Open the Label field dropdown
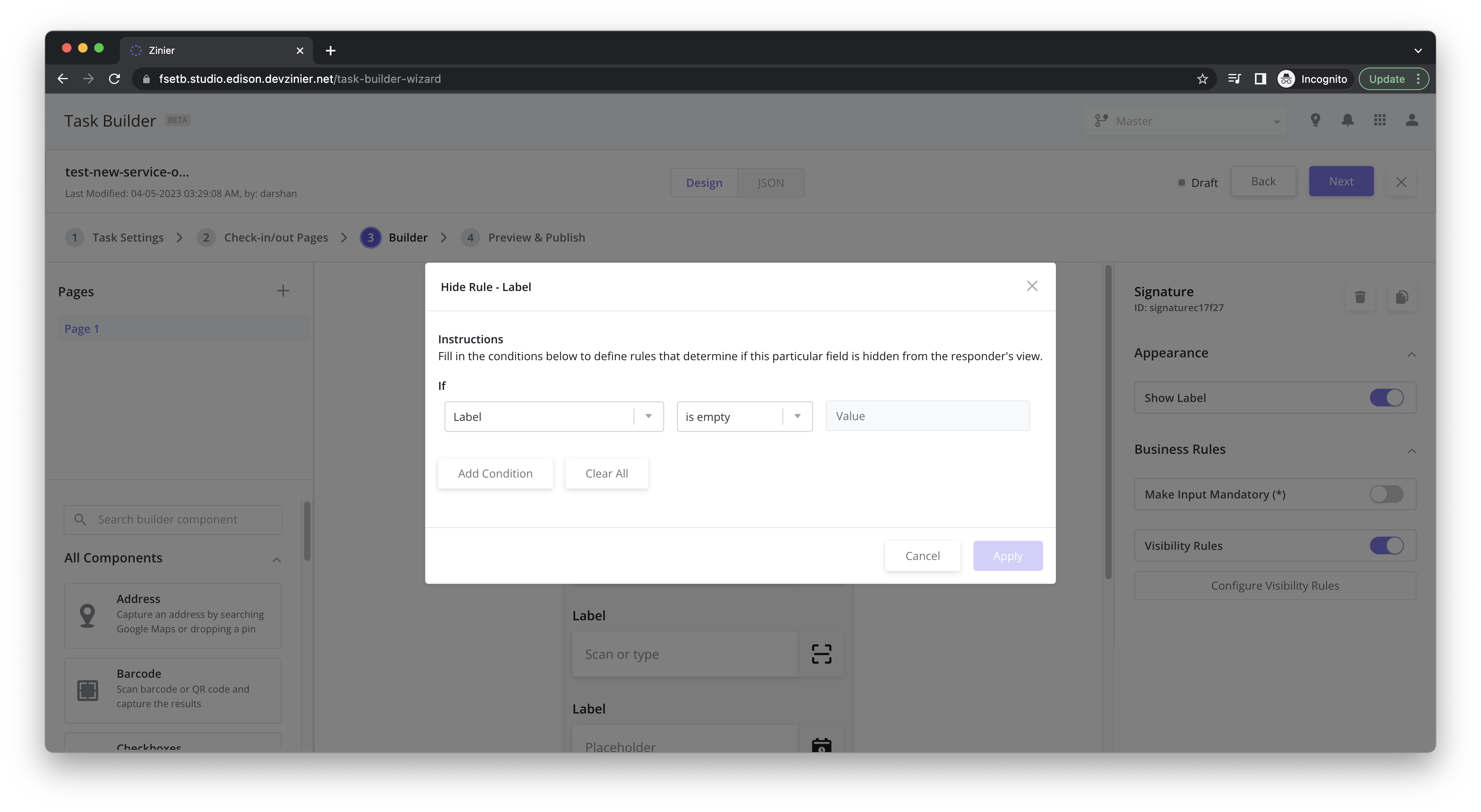The height and width of the screenshot is (812, 1481). pos(553,416)
